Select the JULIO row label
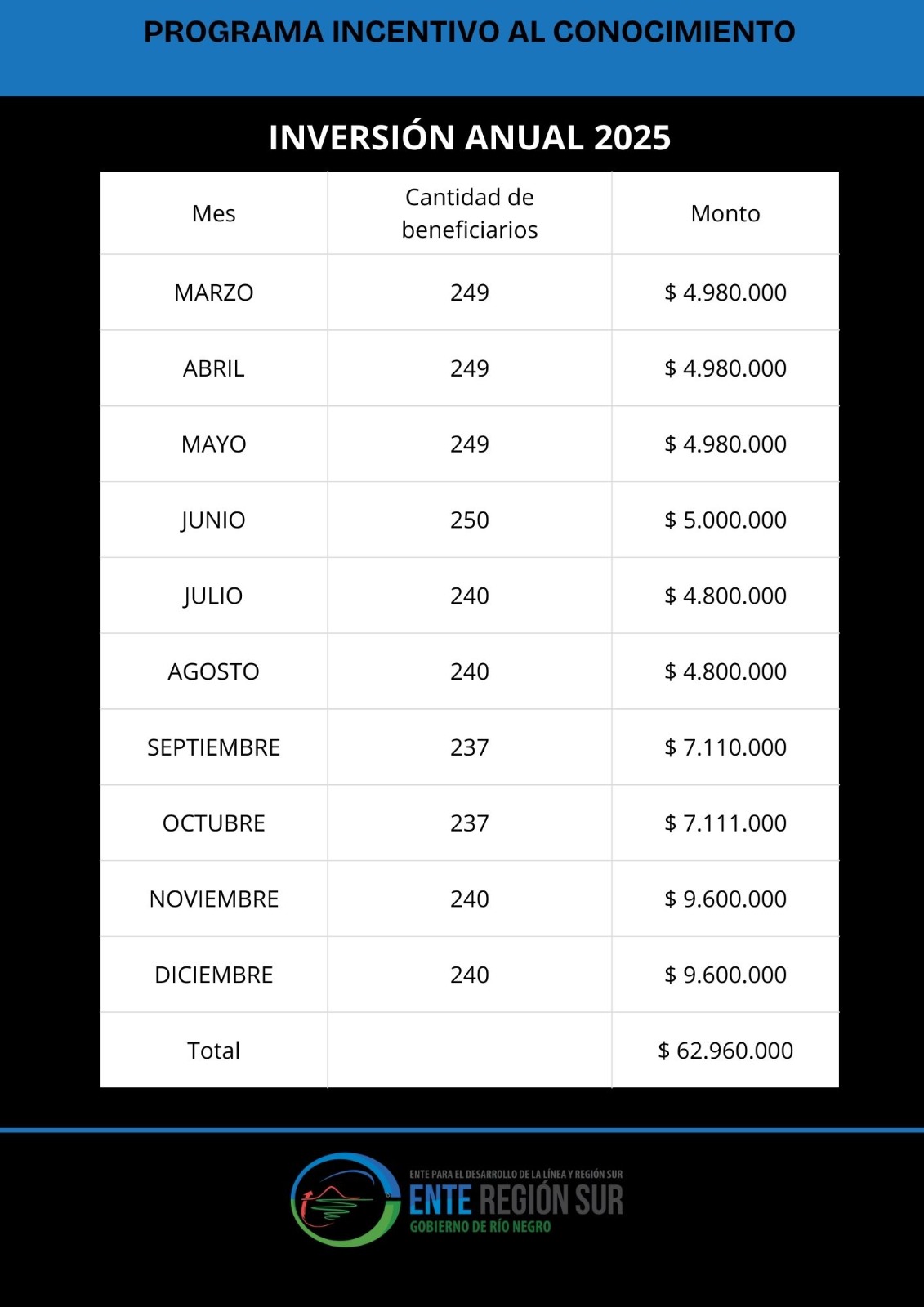This screenshot has height=1307, width=924. pos(213,596)
